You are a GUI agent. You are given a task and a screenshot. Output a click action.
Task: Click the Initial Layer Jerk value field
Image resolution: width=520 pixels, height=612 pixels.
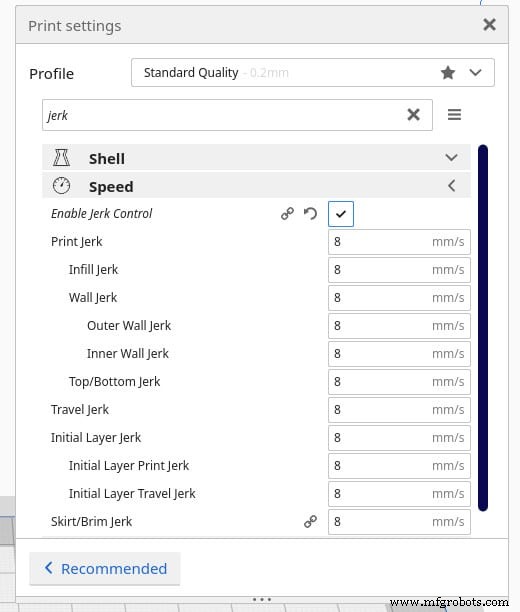pos(399,438)
